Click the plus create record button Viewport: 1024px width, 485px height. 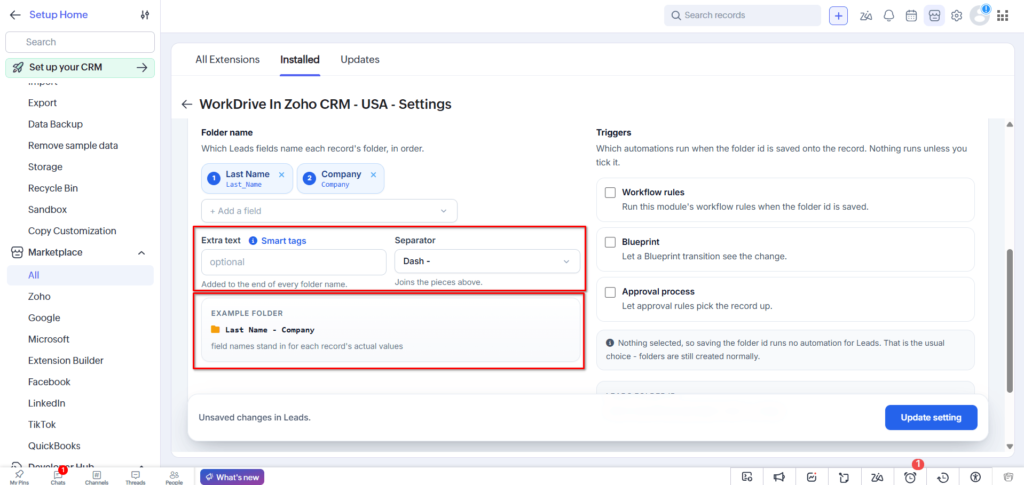point(839,16)
